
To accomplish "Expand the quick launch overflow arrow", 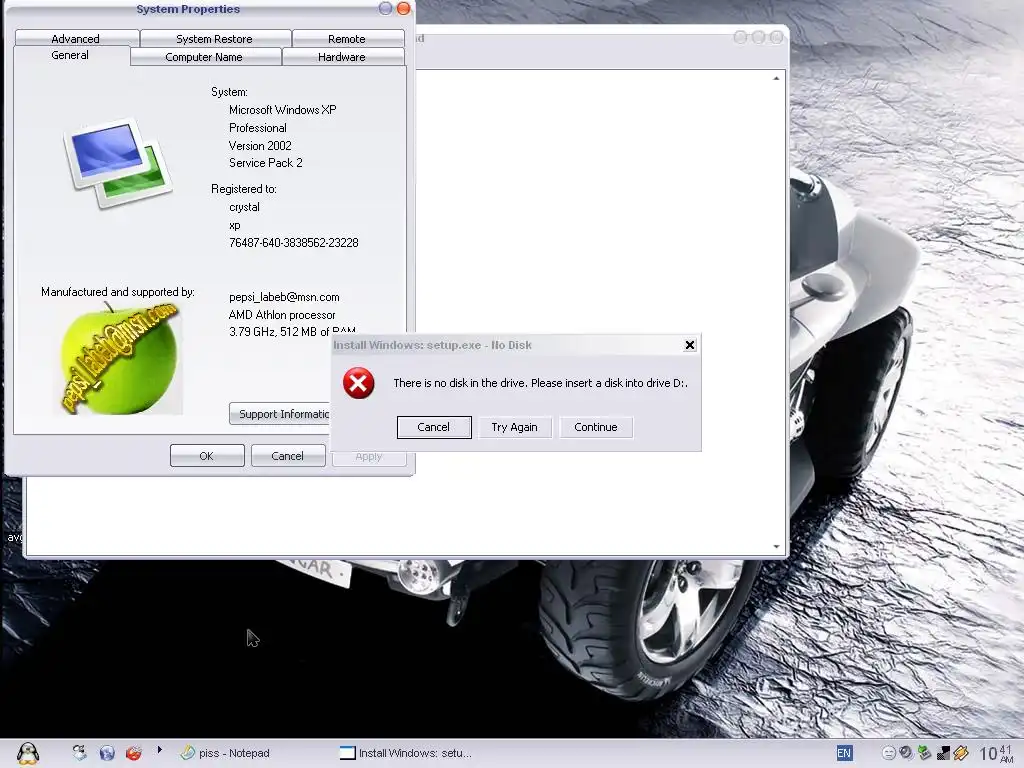I will pyautogui.click(x=160, y=750).
